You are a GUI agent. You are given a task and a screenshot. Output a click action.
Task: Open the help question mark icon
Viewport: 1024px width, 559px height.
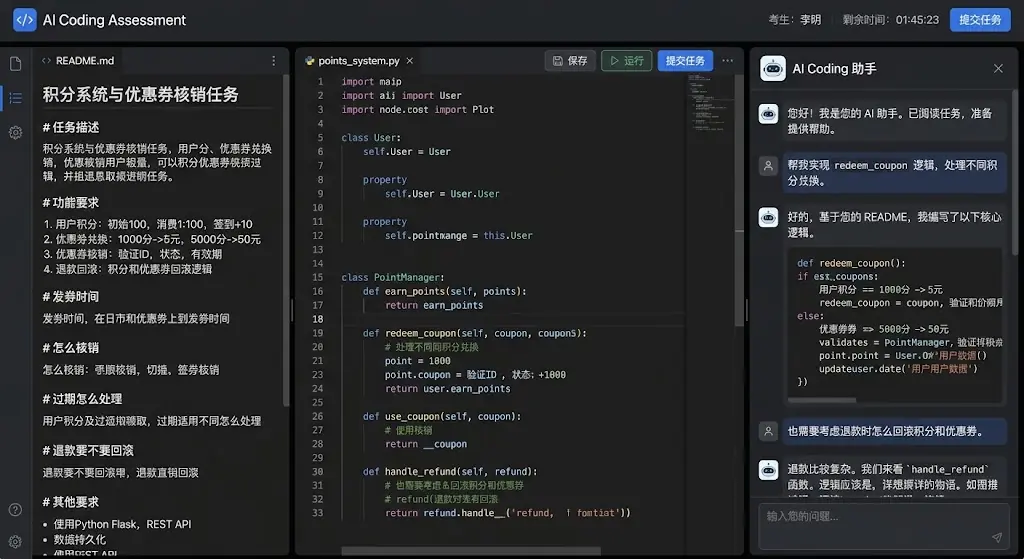[x=15, y=509]
